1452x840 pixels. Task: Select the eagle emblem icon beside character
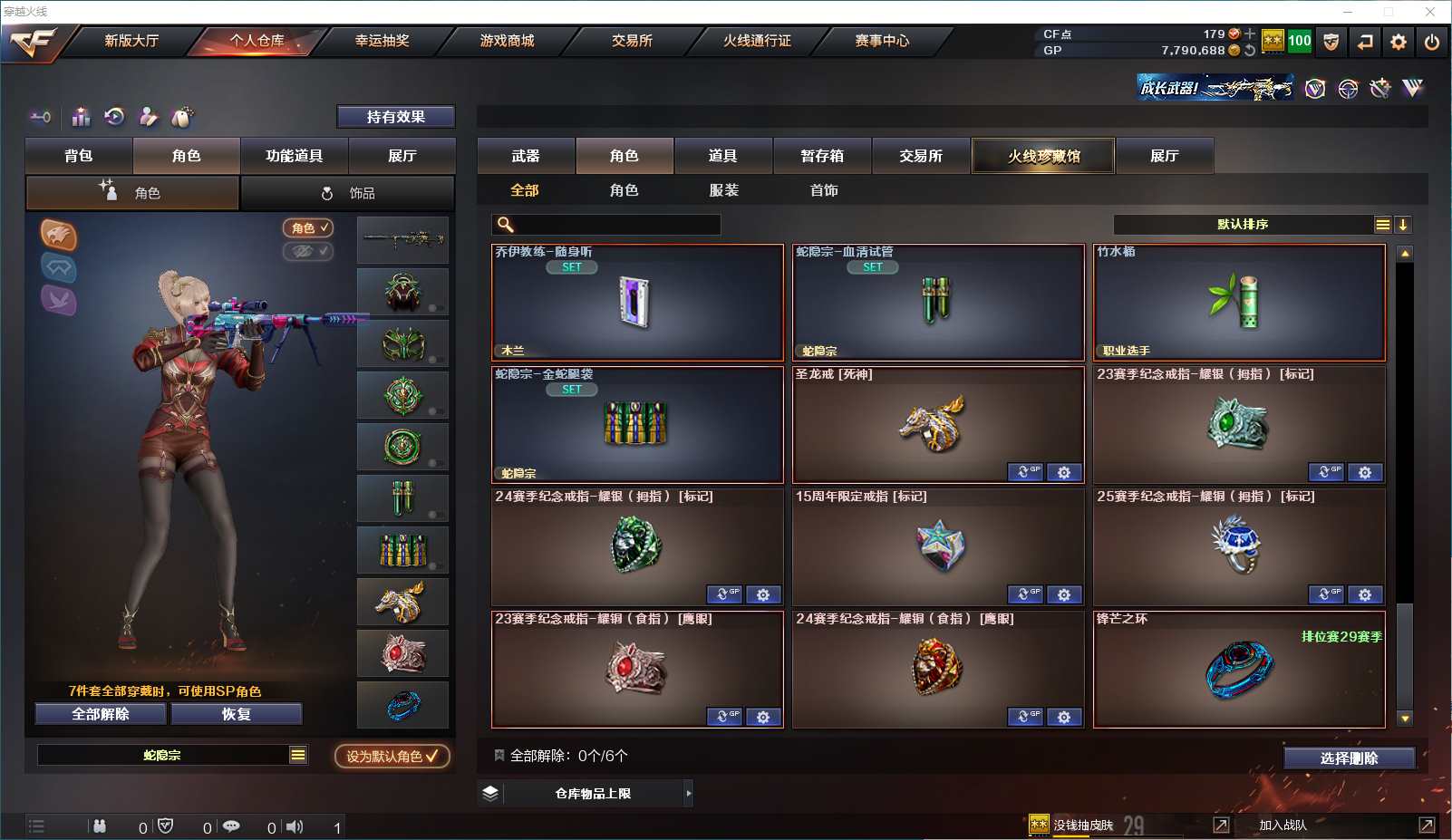tap(59, 236)
